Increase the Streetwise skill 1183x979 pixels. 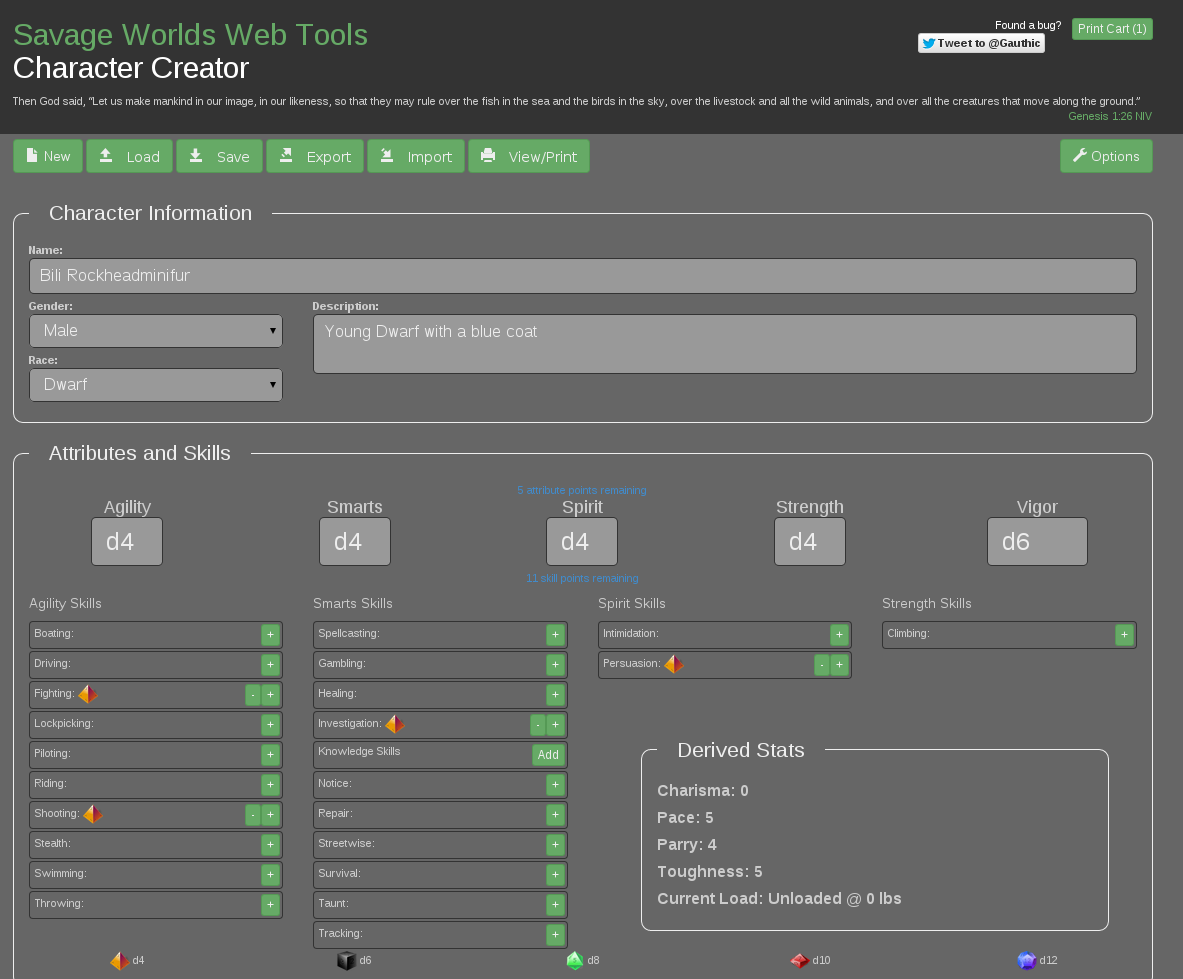click(555, 845)
